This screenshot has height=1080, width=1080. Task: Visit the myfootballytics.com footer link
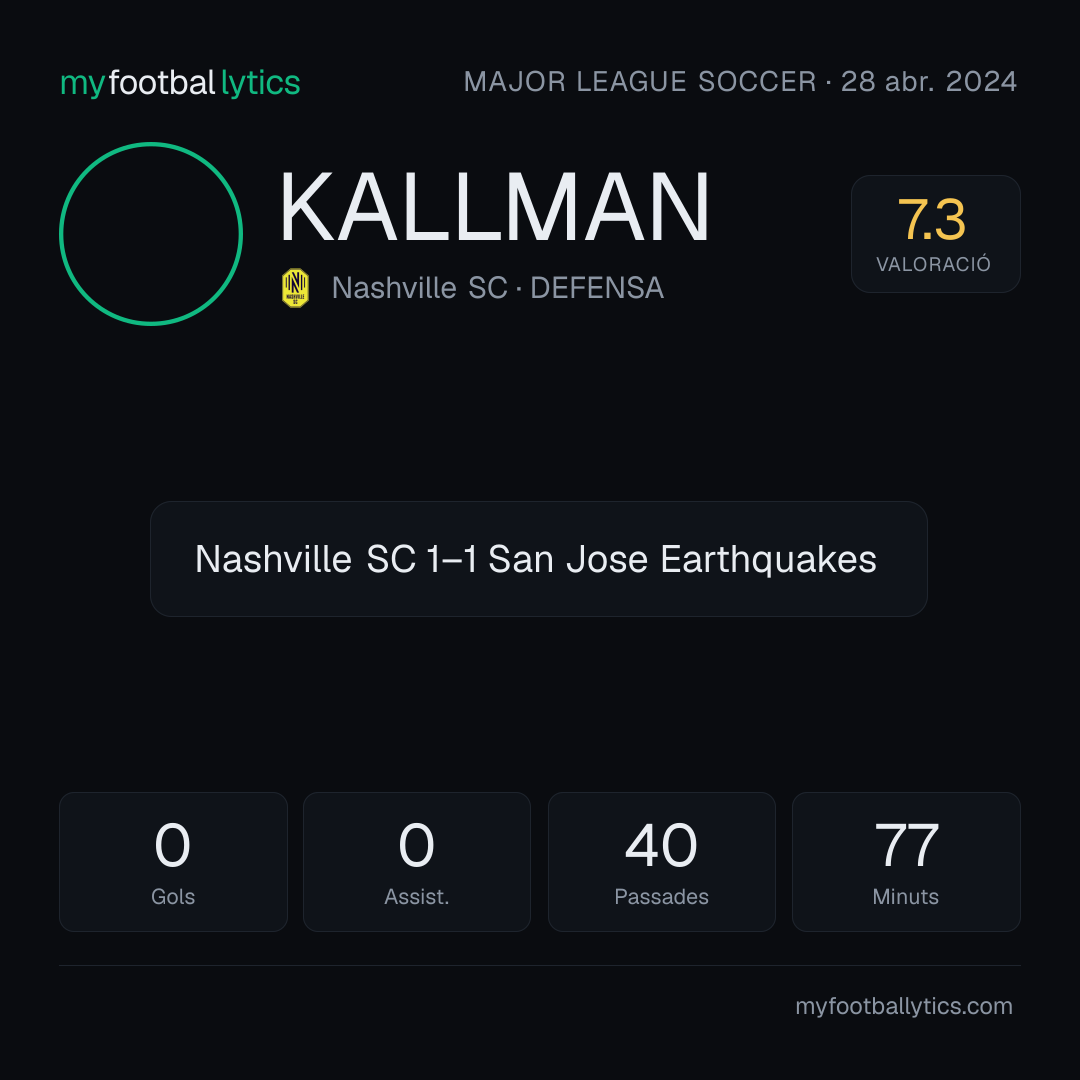(x=904, y=1006)
